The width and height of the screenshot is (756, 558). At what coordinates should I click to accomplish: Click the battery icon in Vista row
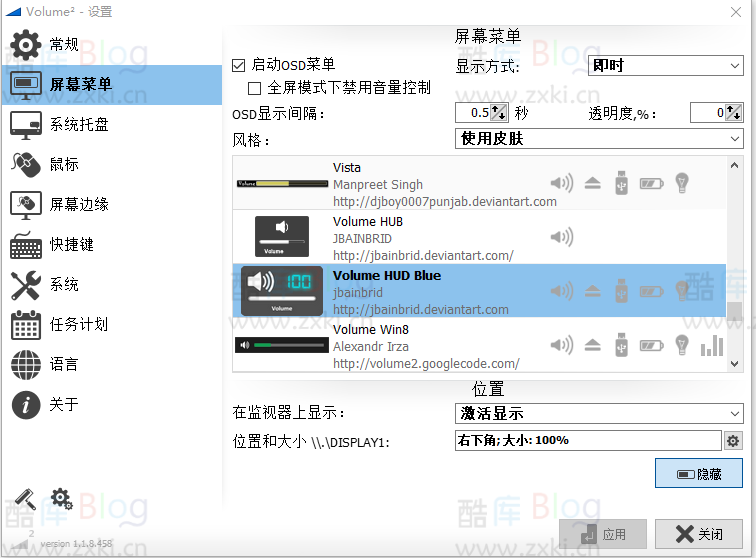click(x=651, y=184)
